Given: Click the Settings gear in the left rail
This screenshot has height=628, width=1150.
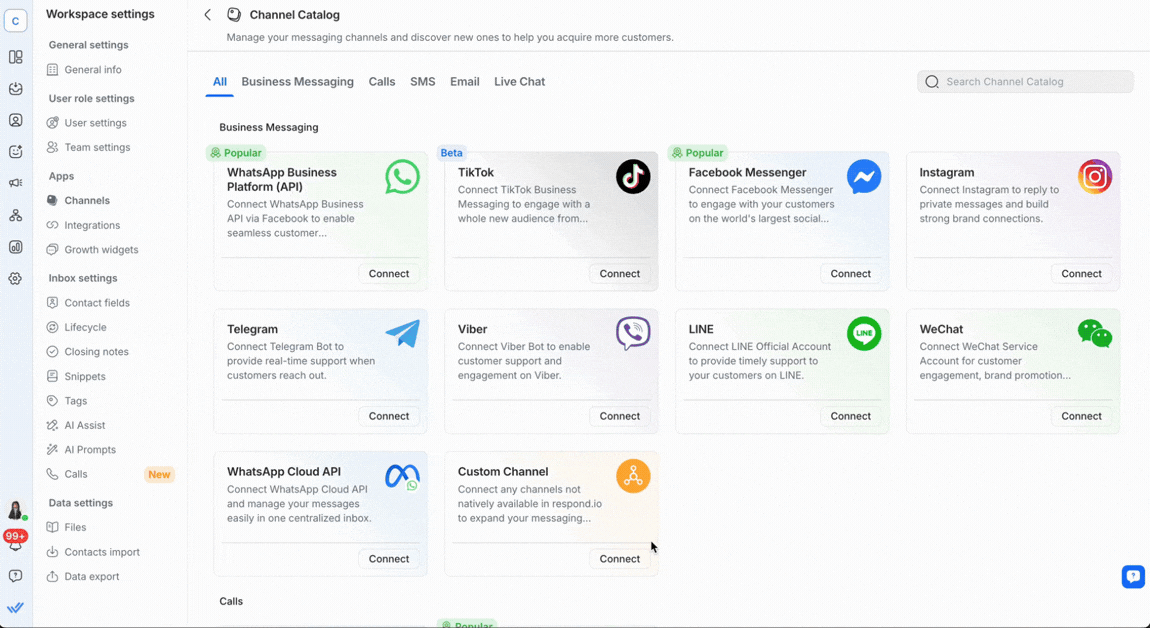Looking at the screenshot, I should 15,278.
